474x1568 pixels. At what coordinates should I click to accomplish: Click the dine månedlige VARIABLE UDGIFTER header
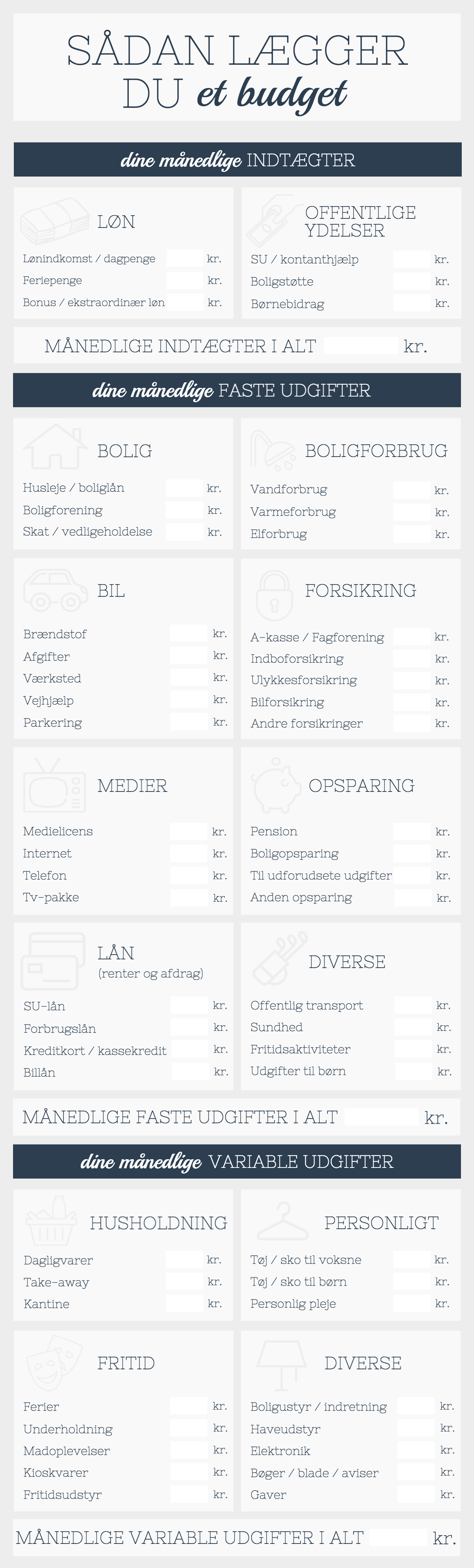tap(237, 1161)
